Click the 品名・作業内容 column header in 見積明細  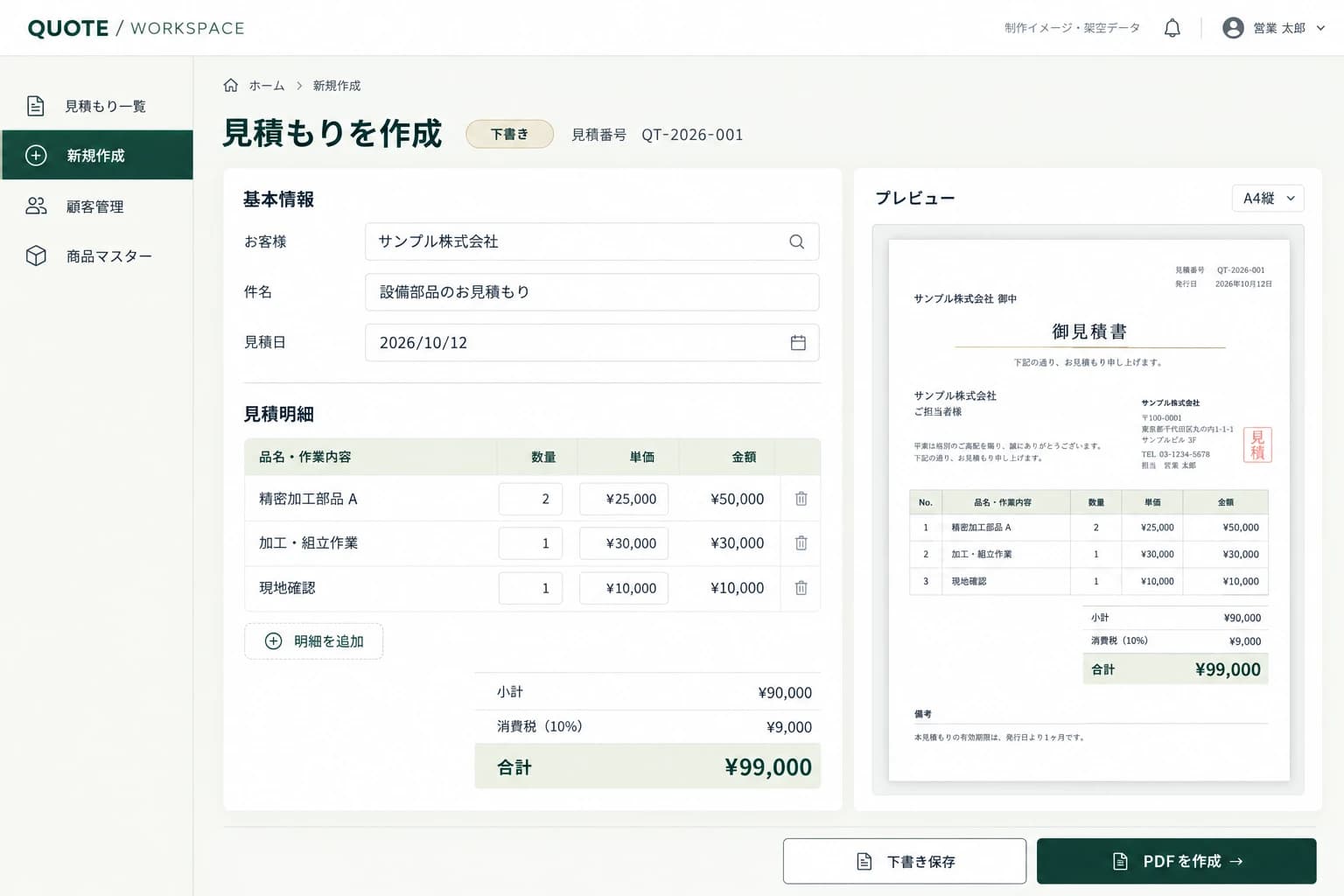click(x=304, y=457)
